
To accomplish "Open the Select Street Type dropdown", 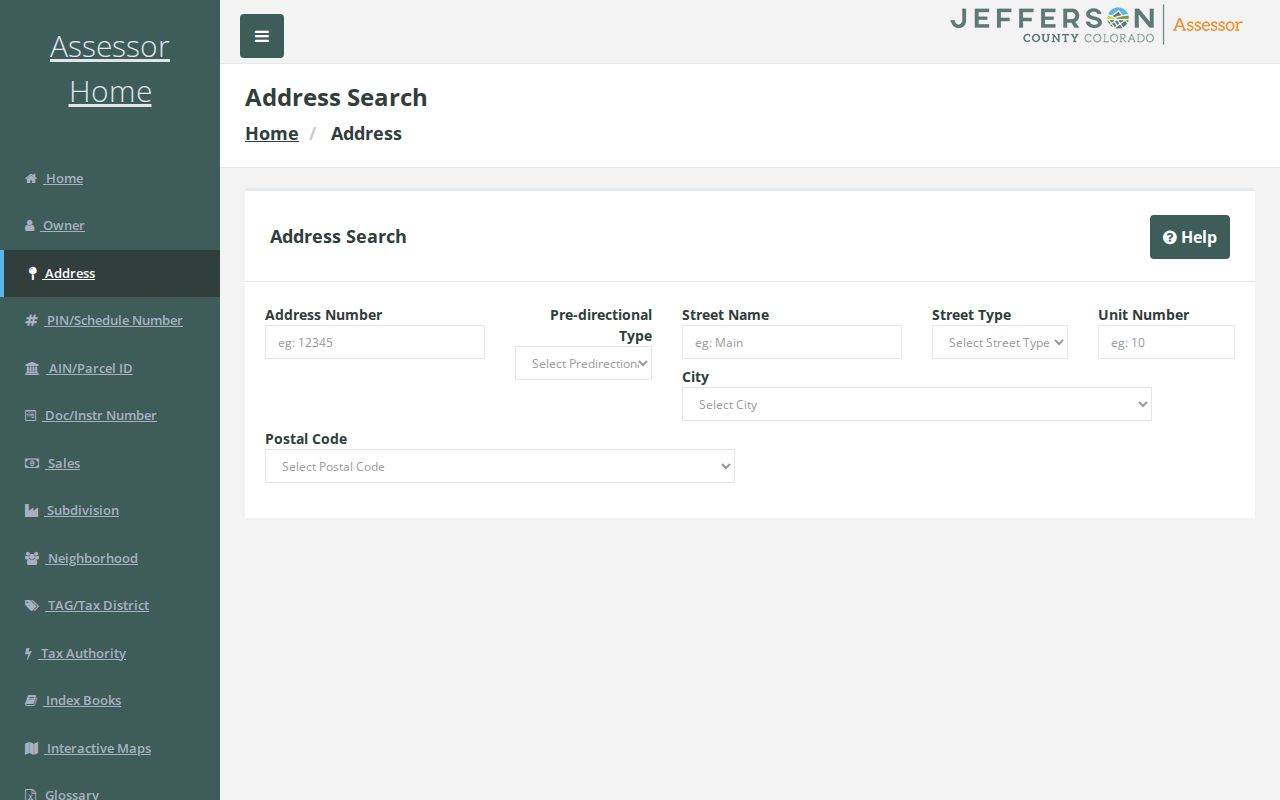I will (1000, 342).
